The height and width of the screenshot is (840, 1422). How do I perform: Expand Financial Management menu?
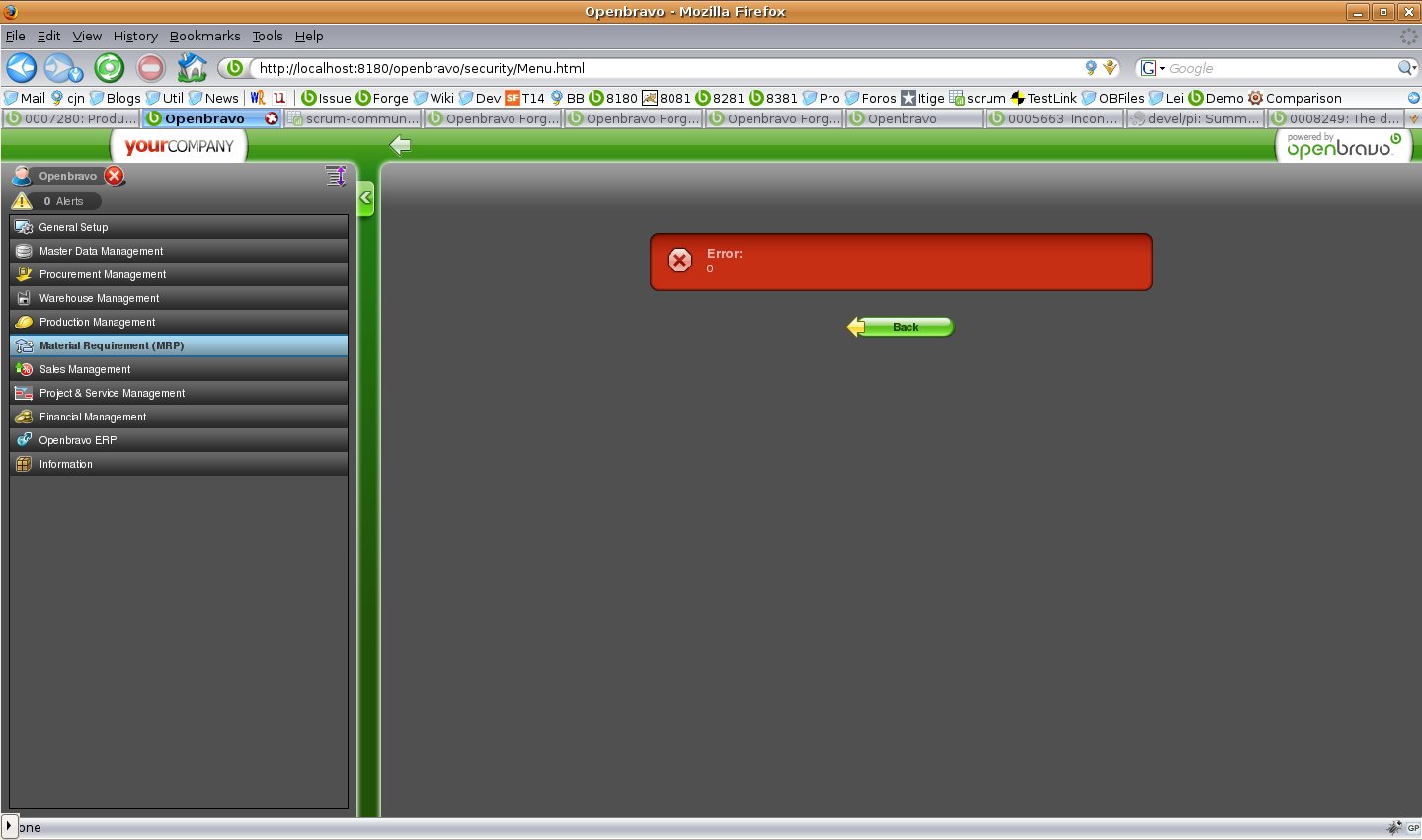click(179, 417)
